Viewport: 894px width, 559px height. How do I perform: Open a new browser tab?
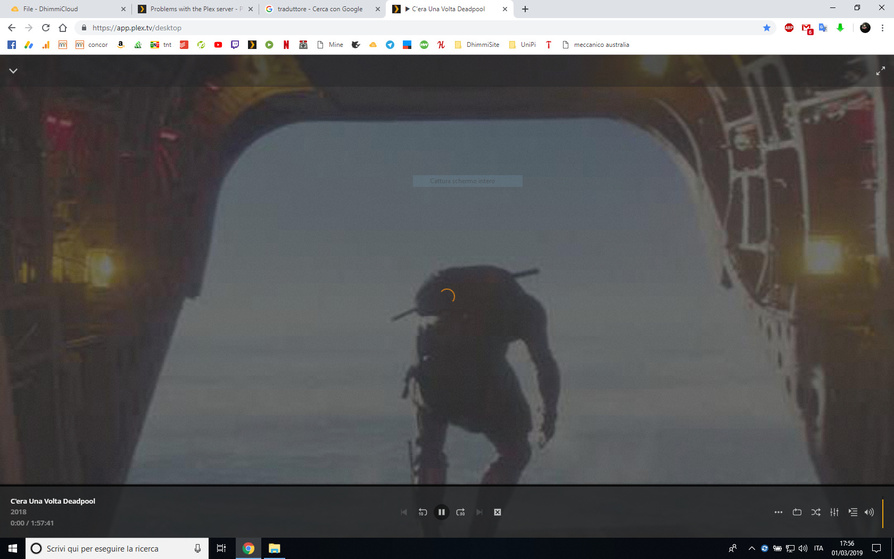point(525,9)
